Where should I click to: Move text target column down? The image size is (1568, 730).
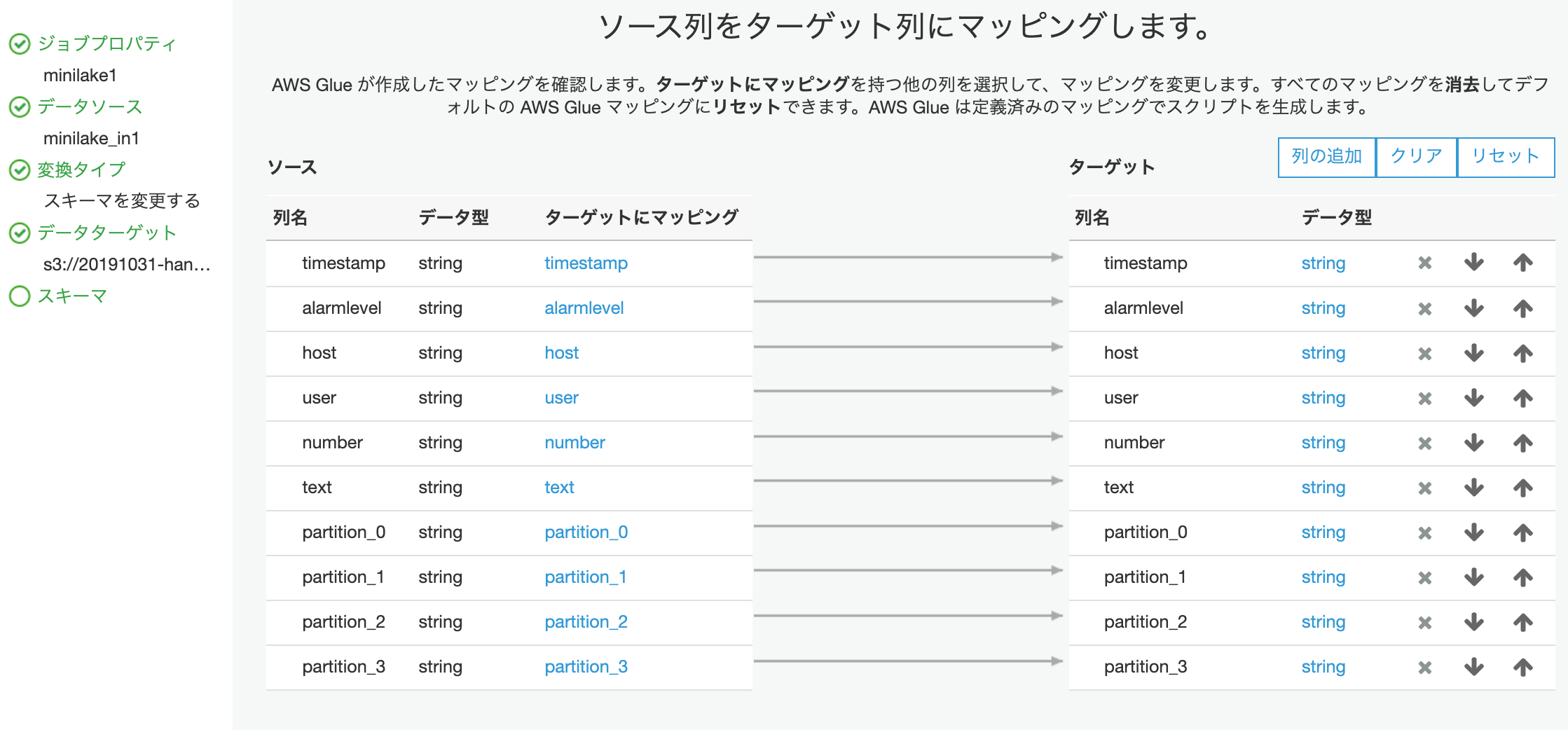point(1474,487)
